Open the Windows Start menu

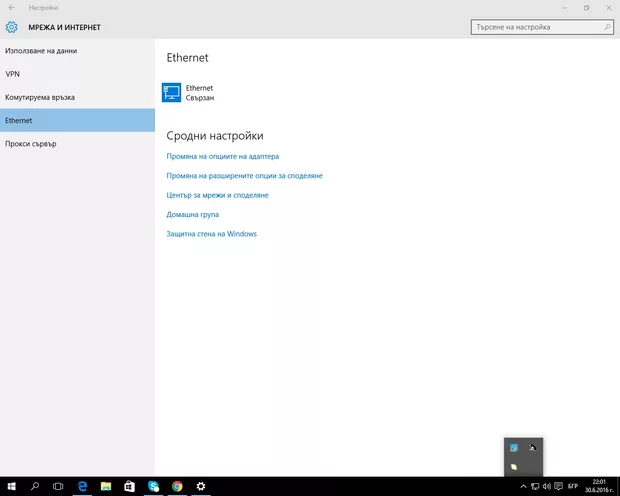pyautogui.click(x=12, y=486)
